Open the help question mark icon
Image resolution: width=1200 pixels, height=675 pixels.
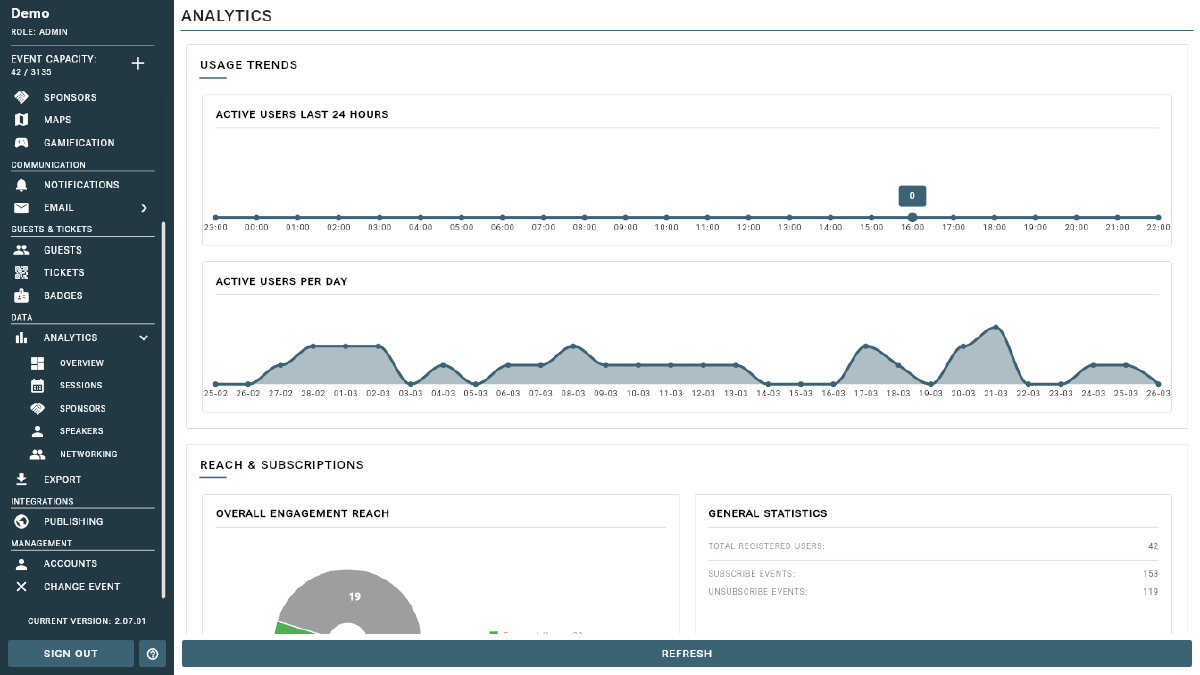coord(152,653)
